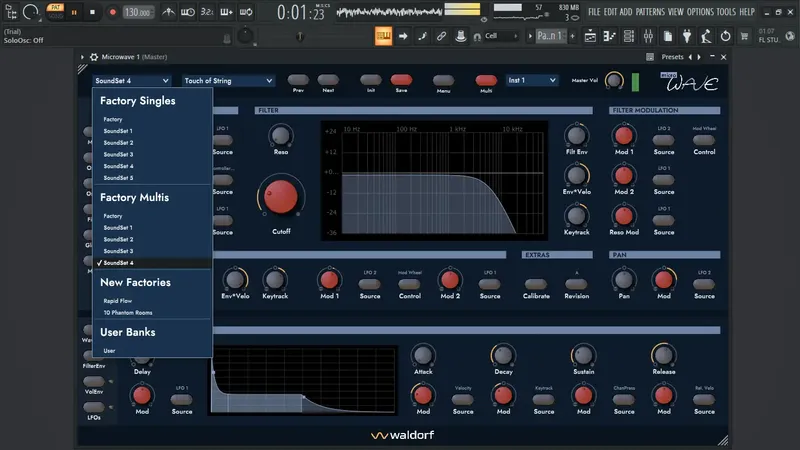The height and width of the screenshot is (450, 800).
Task: Open the FL Studio mixer window
Action: 647,36
